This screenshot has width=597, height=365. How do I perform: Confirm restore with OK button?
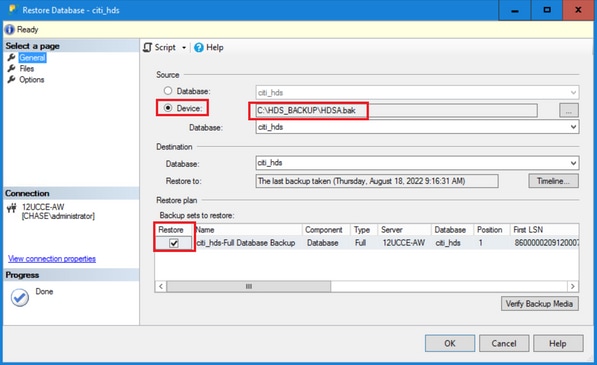pyautogui.click(x=450, y=343)
